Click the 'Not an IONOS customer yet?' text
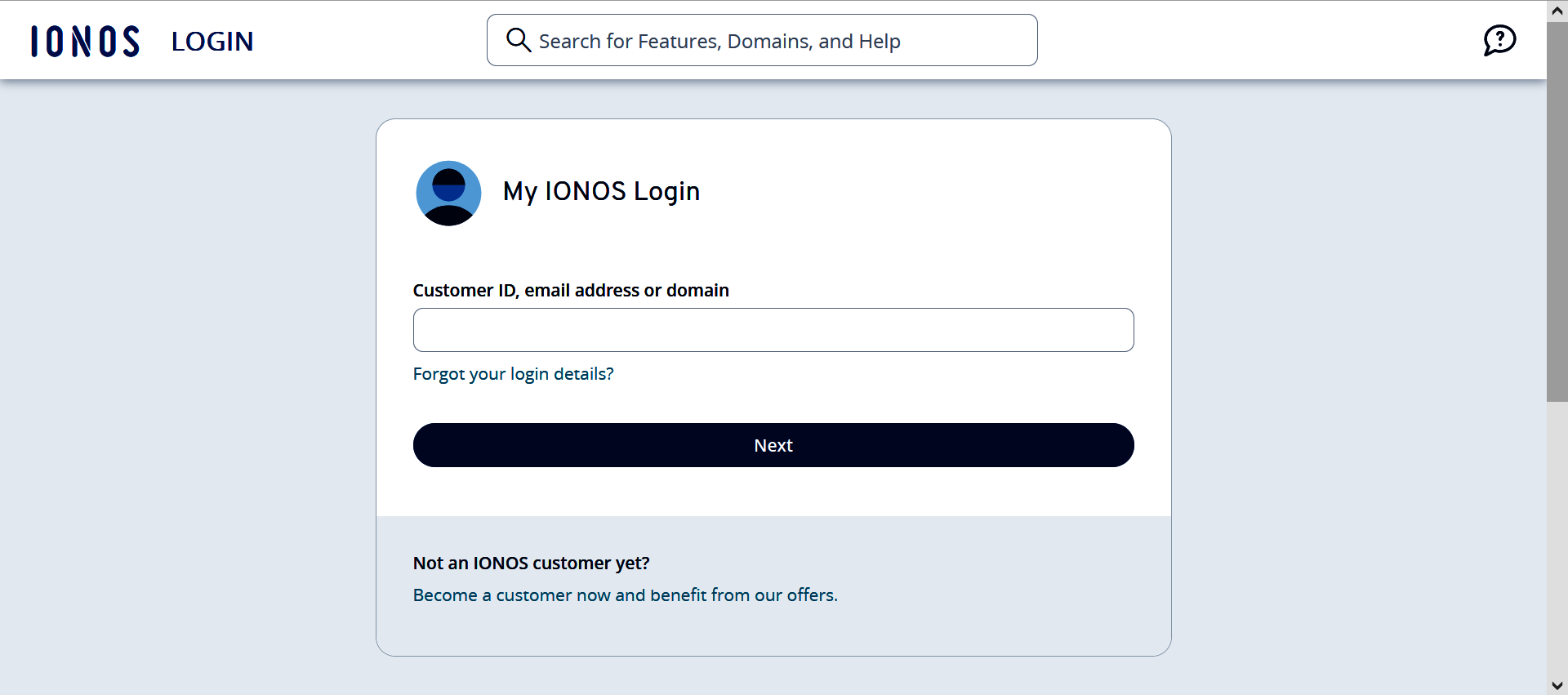The image size is (1568, 695). [x=531, y=564]
